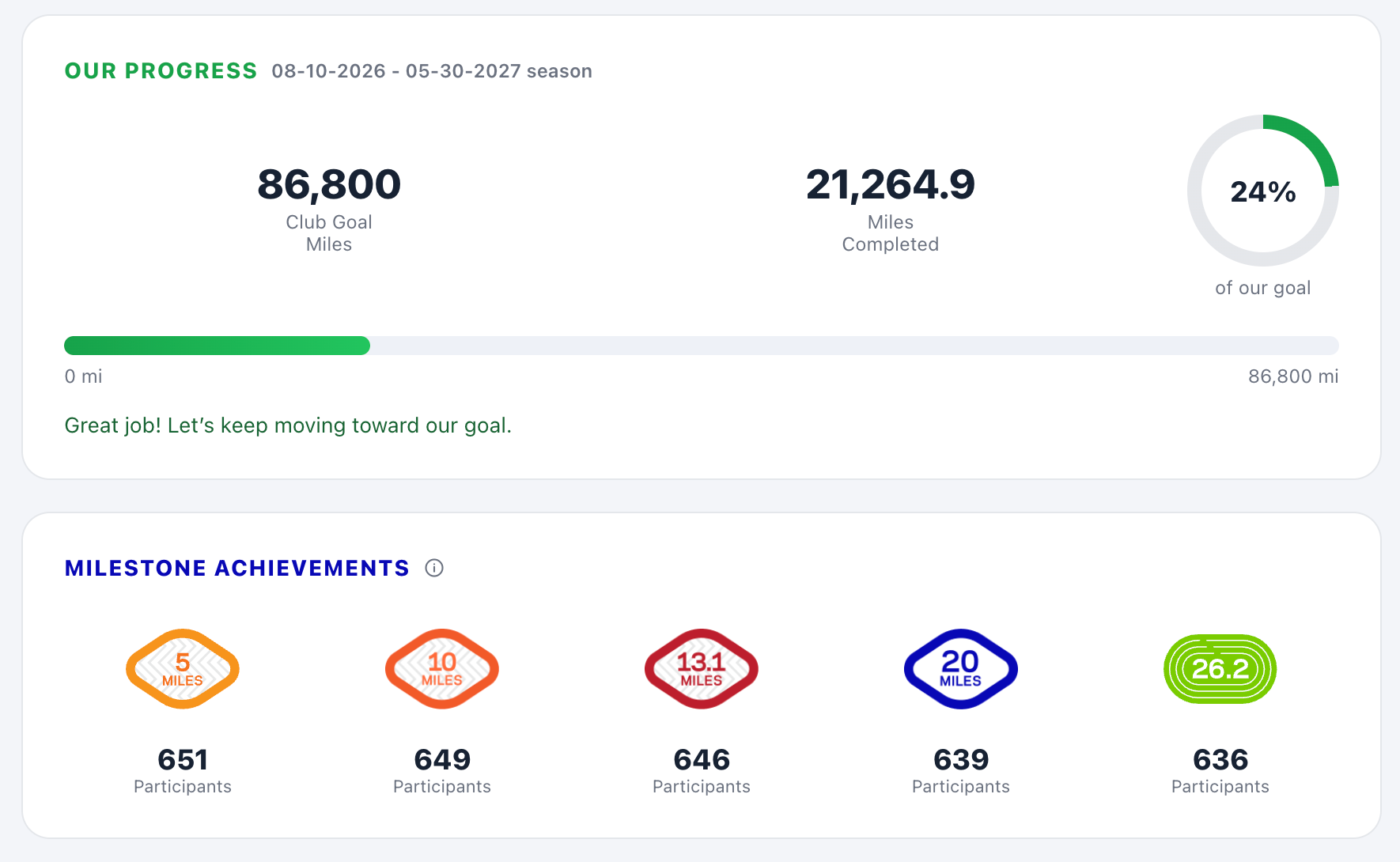Click the 646 participants count
The image size is (1400, 862).
(x=702, y=760)
